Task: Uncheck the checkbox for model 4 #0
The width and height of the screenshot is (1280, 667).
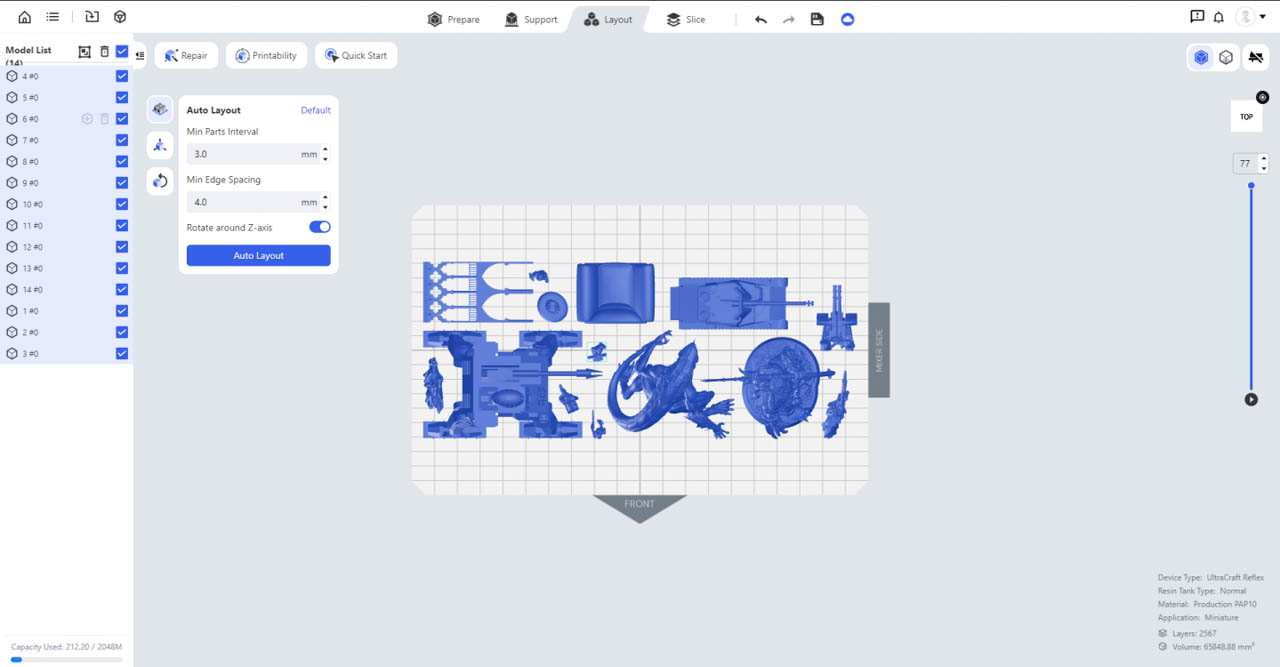Action: [x=122, y=76]
